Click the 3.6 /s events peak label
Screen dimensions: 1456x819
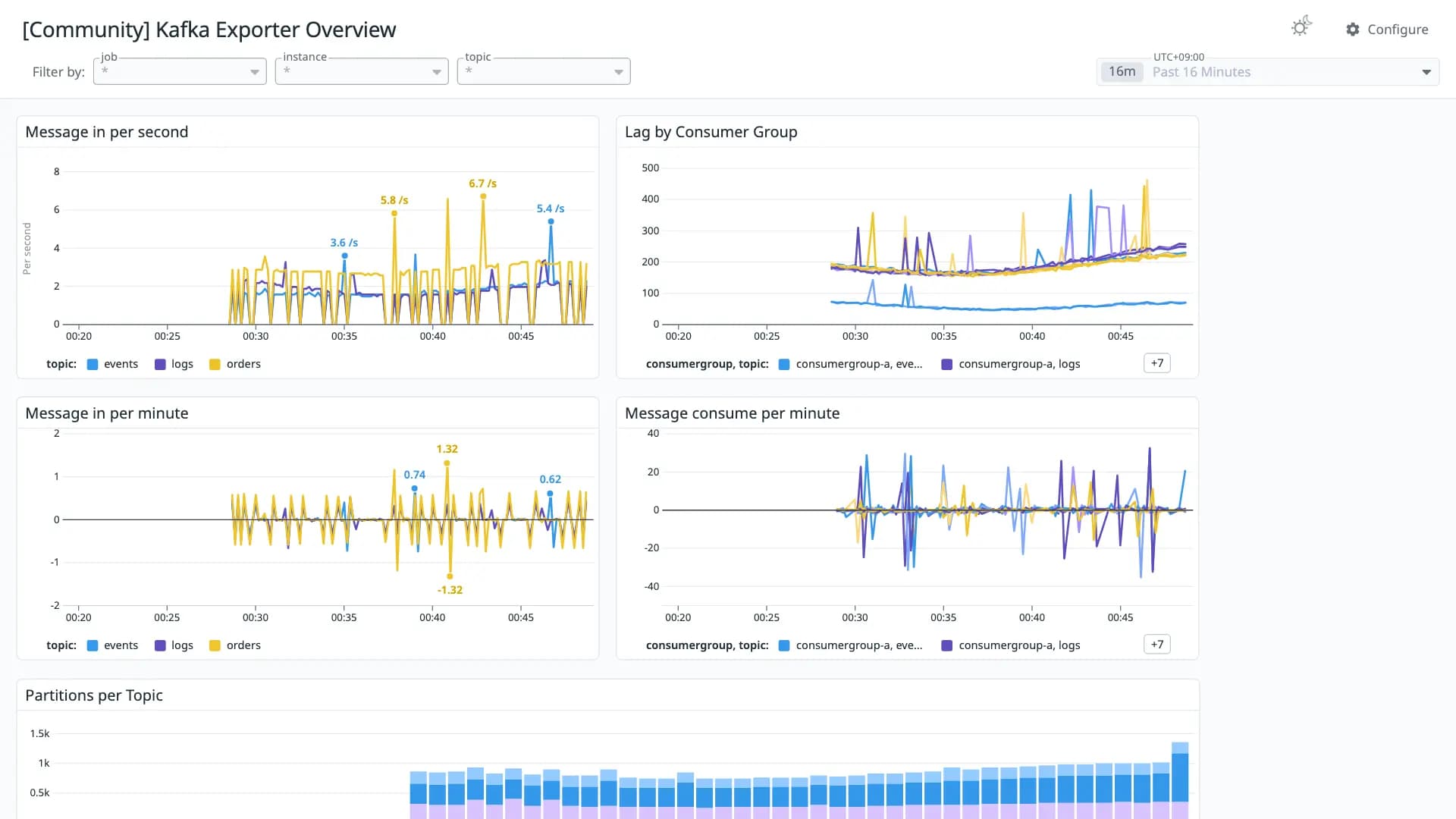344,243
